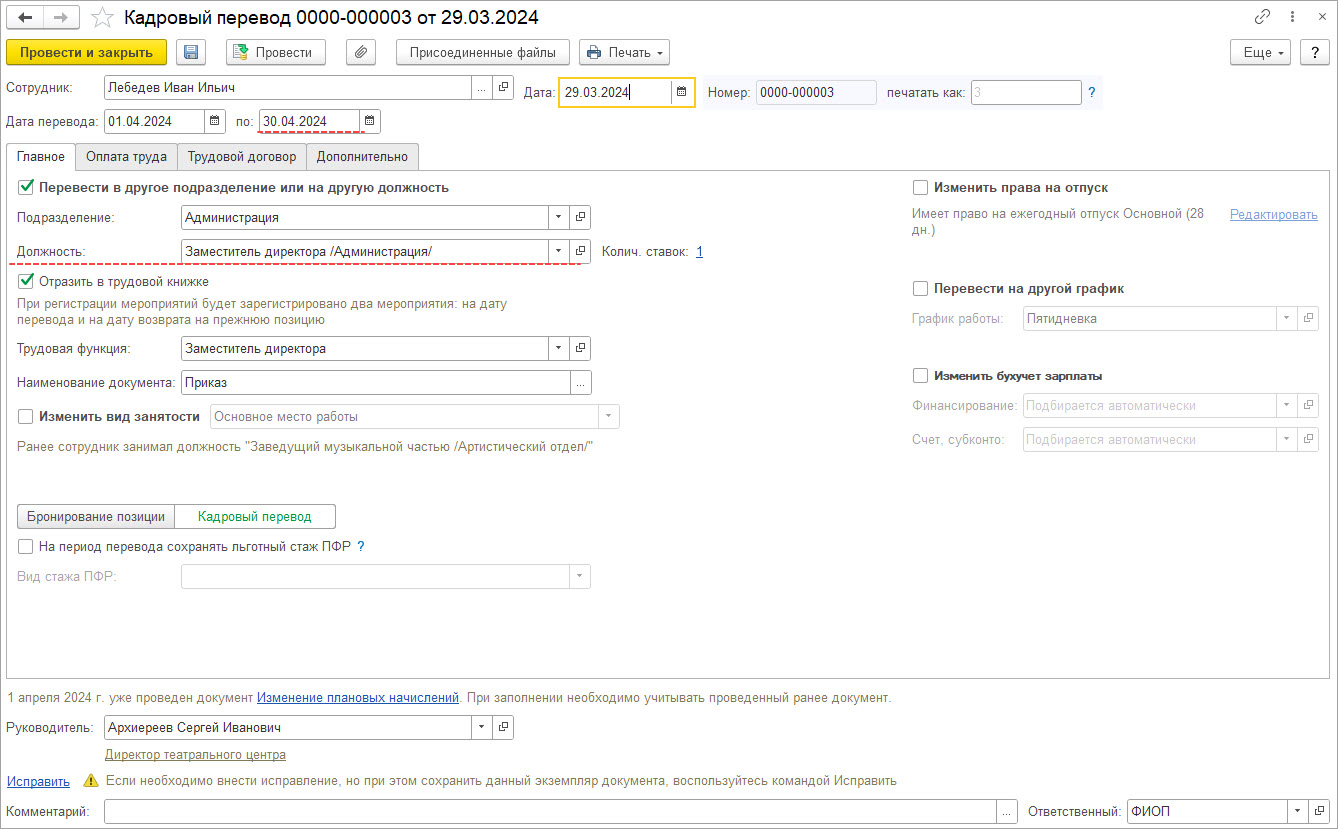Click the Исправить link

(38, 781)
